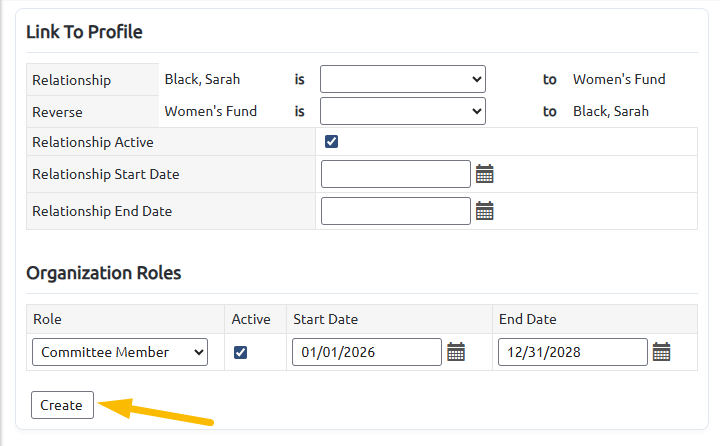Expand the Committee Member role dropdown
The height and width of the screenshot is (446, 720).
point(120,352)
